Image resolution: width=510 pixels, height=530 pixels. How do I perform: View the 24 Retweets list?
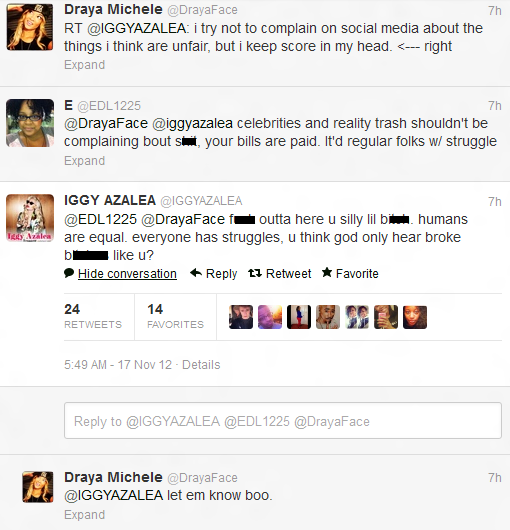pyautogui.click(x=93, y=316)
